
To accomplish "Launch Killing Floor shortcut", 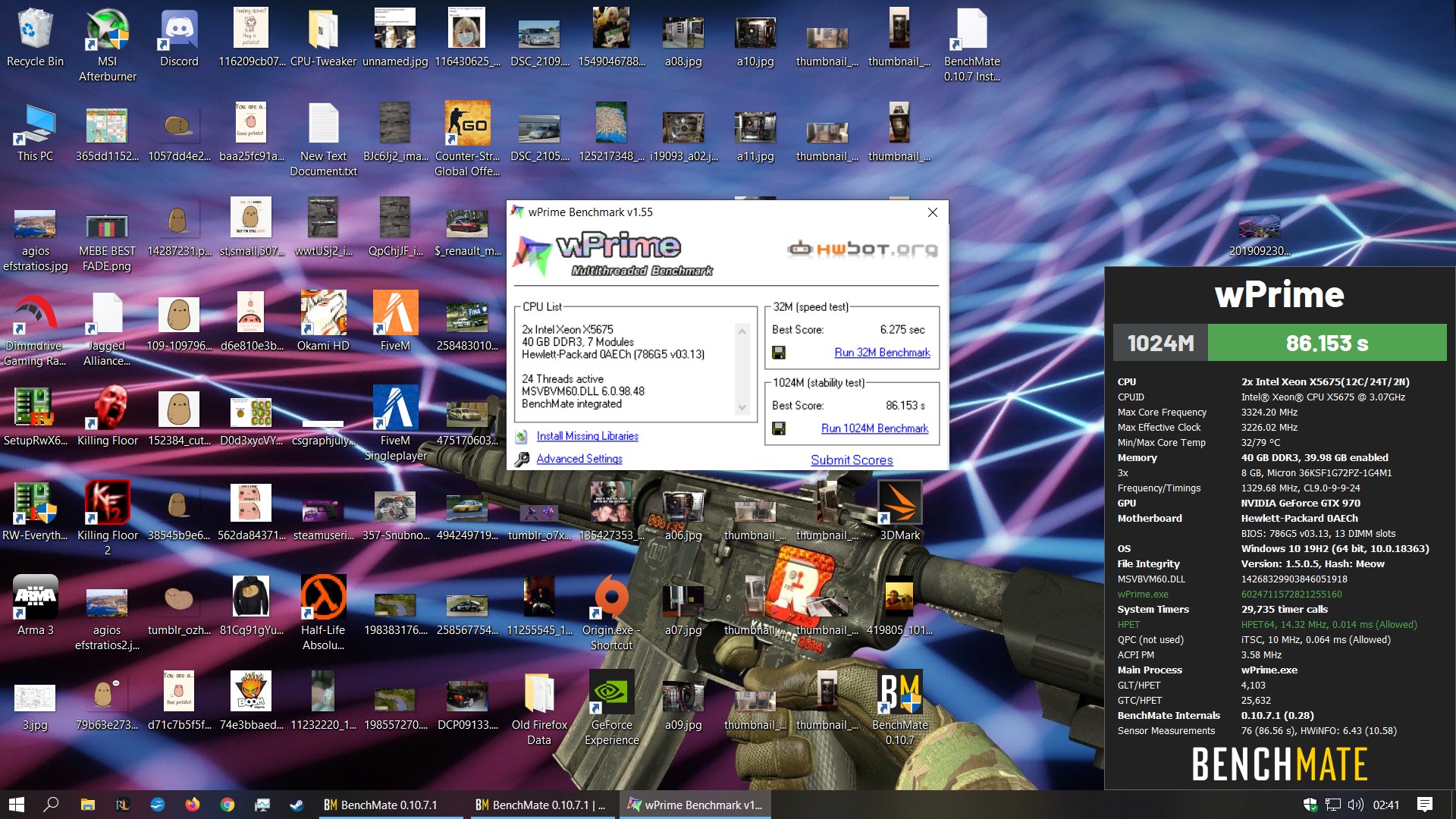I will pos(107,417).
